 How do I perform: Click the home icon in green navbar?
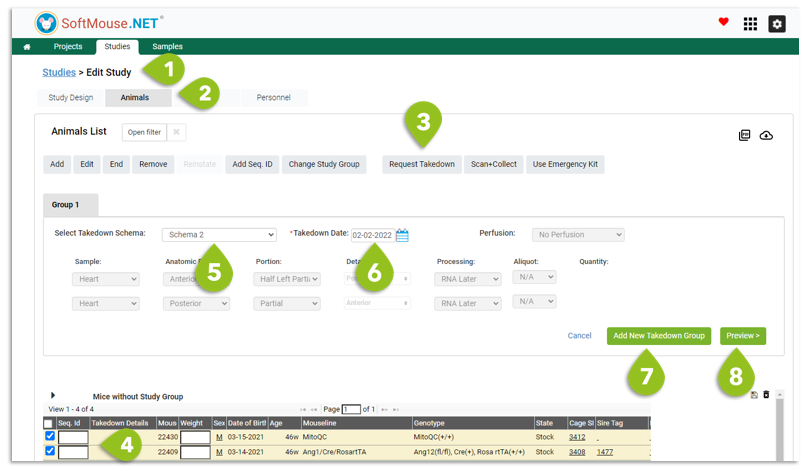click(27, 47)
